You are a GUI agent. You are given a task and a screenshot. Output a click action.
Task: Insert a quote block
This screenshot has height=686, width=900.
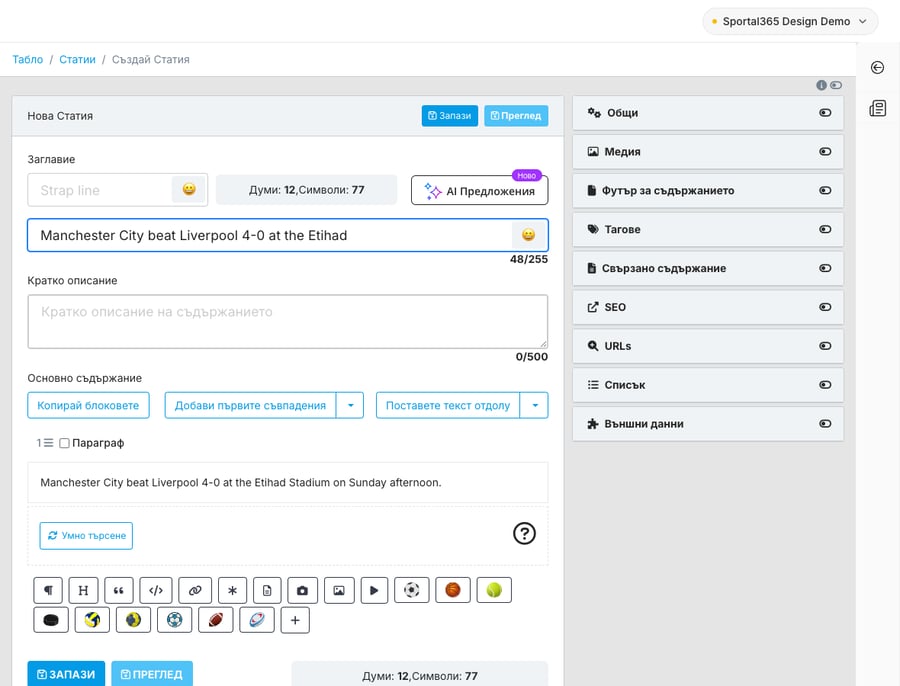click(x=119, y=590)
